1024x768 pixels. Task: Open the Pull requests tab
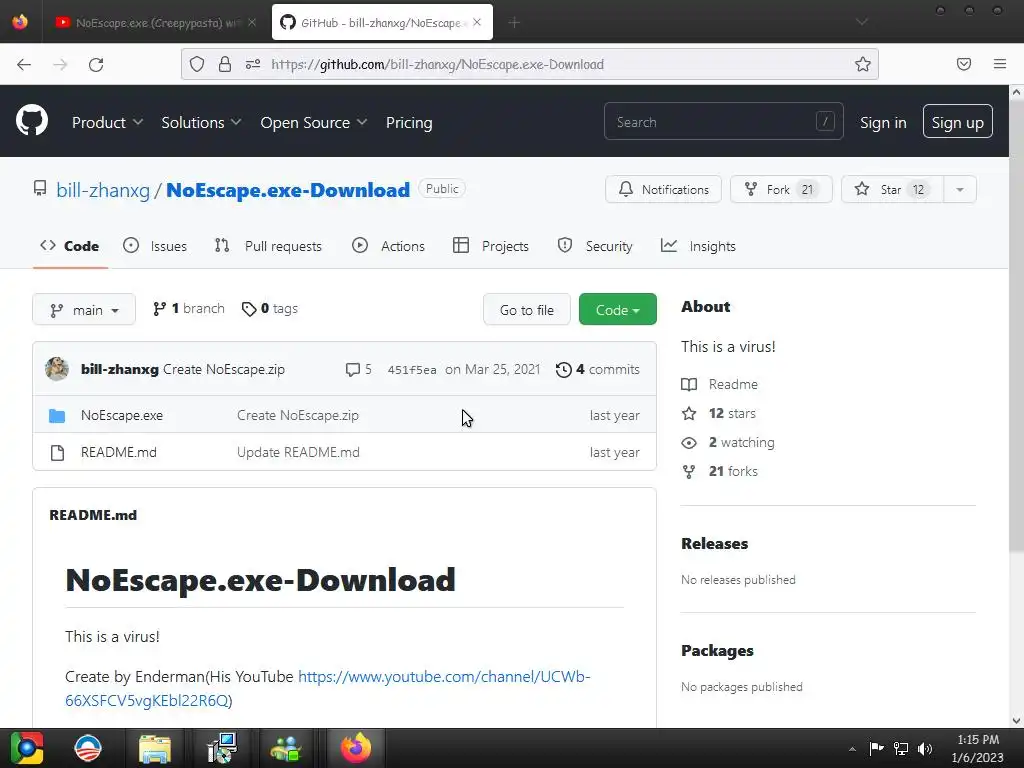click(268, 246)
